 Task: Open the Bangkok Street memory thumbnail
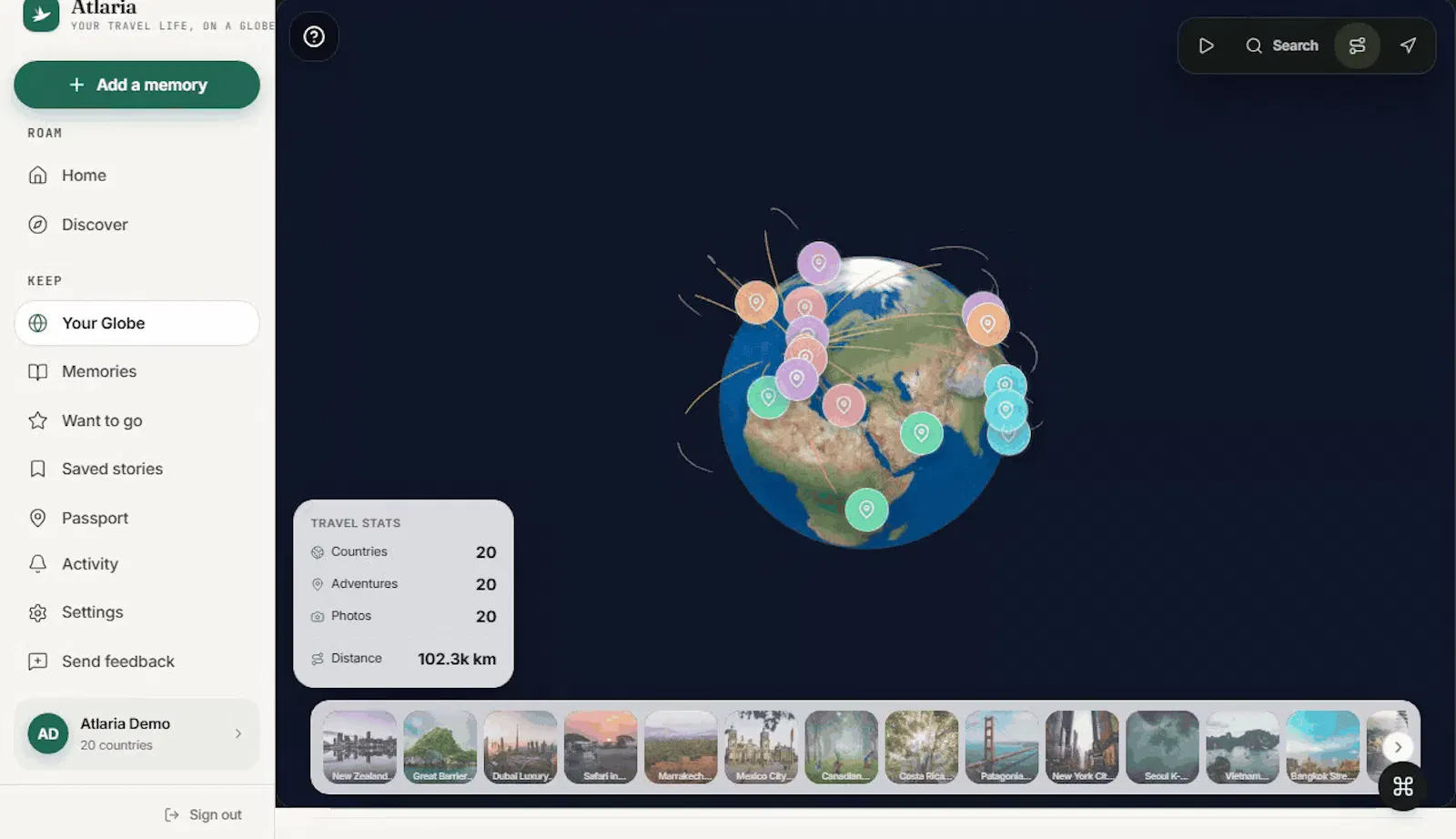click(1323, 747)
